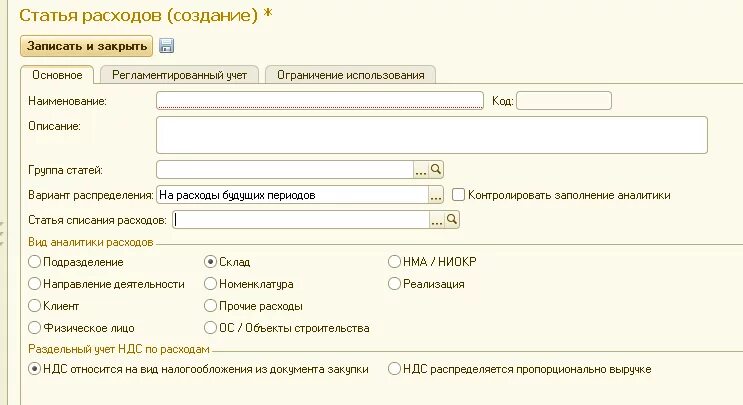The image size is (743, 405).
Task: Select НМА / НИОКР radio button
Action: pyautogui.click(x=394, y=262)
